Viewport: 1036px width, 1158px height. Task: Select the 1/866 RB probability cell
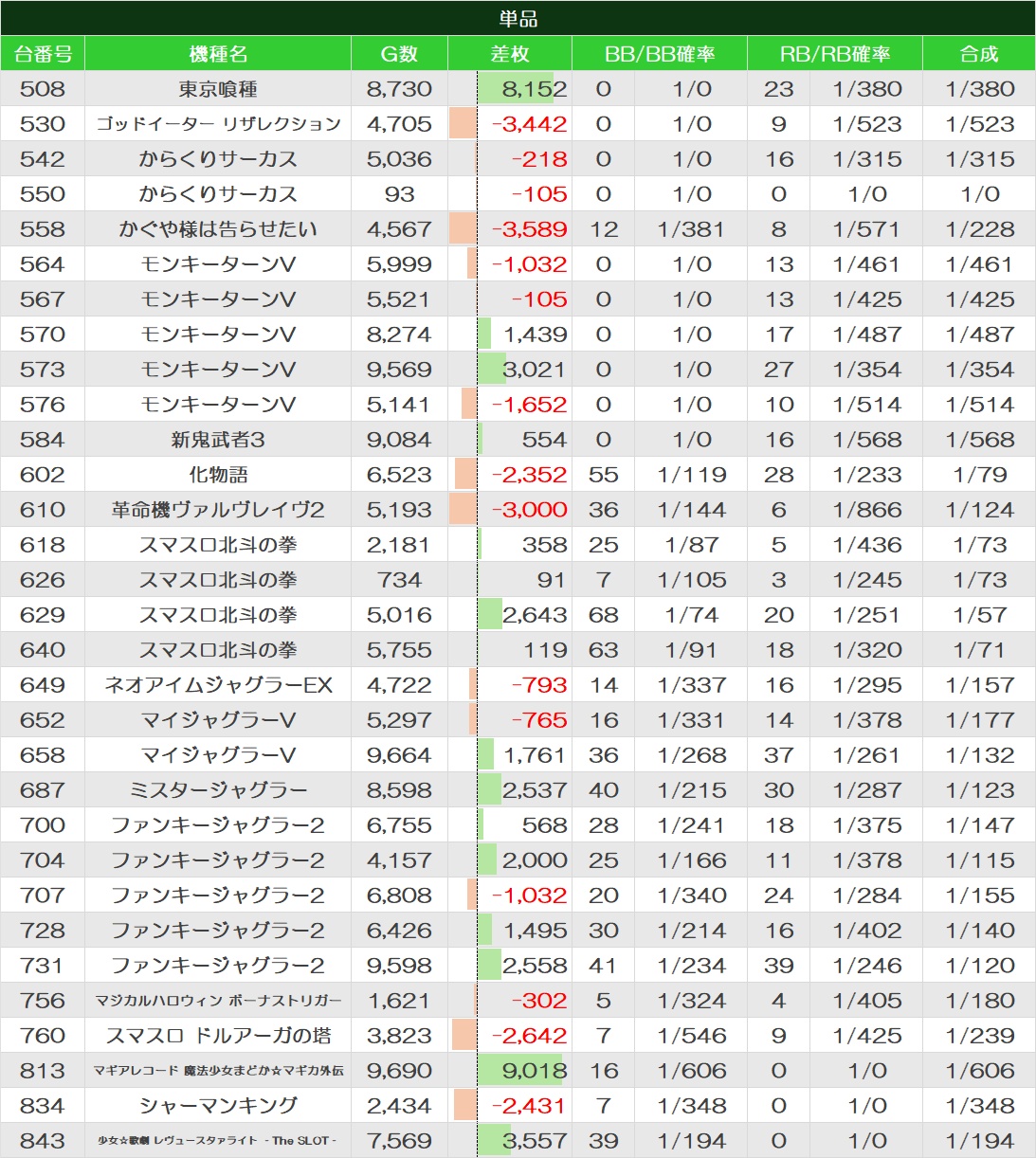(x=867, y=510)
